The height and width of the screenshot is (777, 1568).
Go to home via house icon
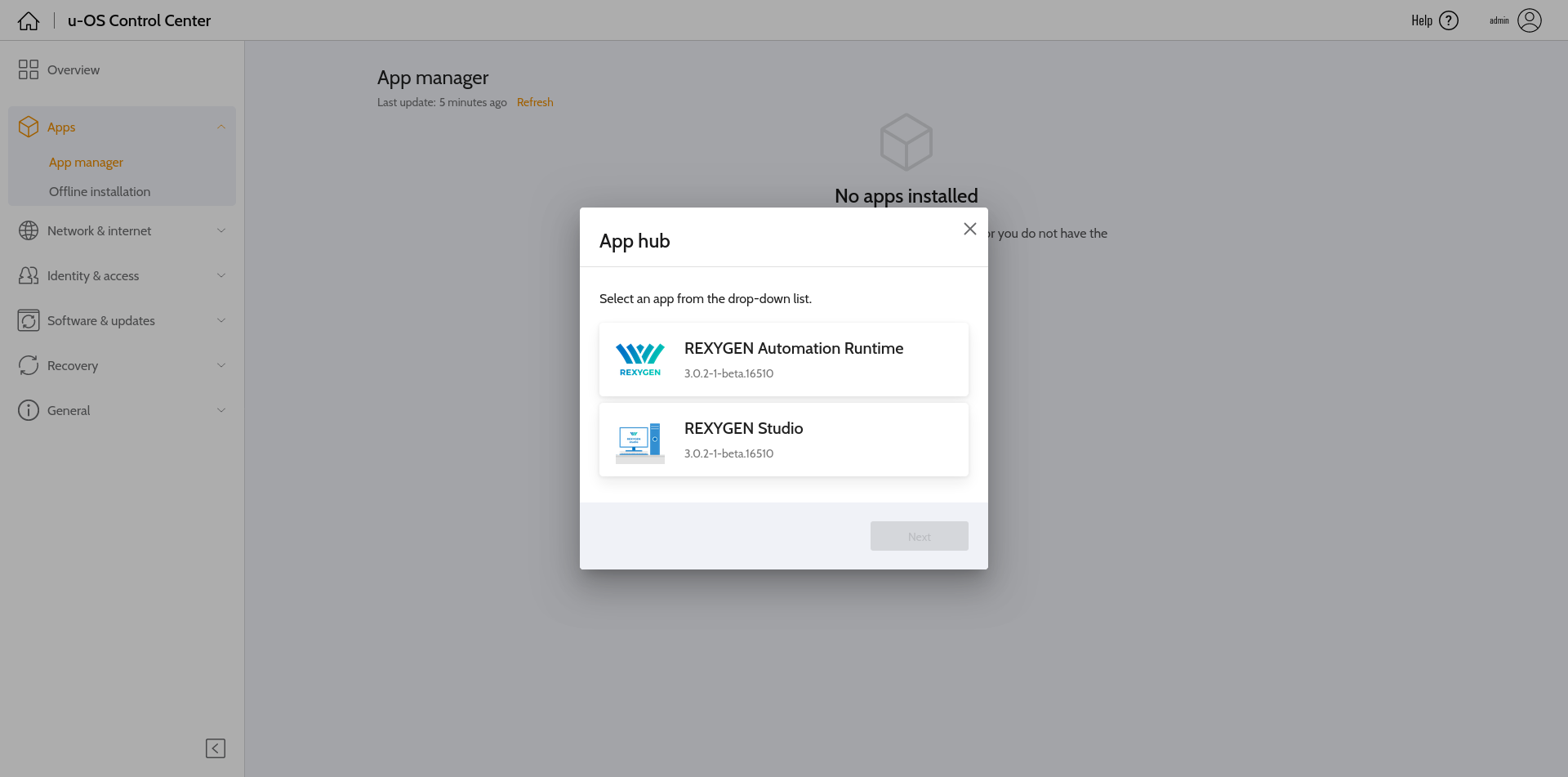click(29, 20)
